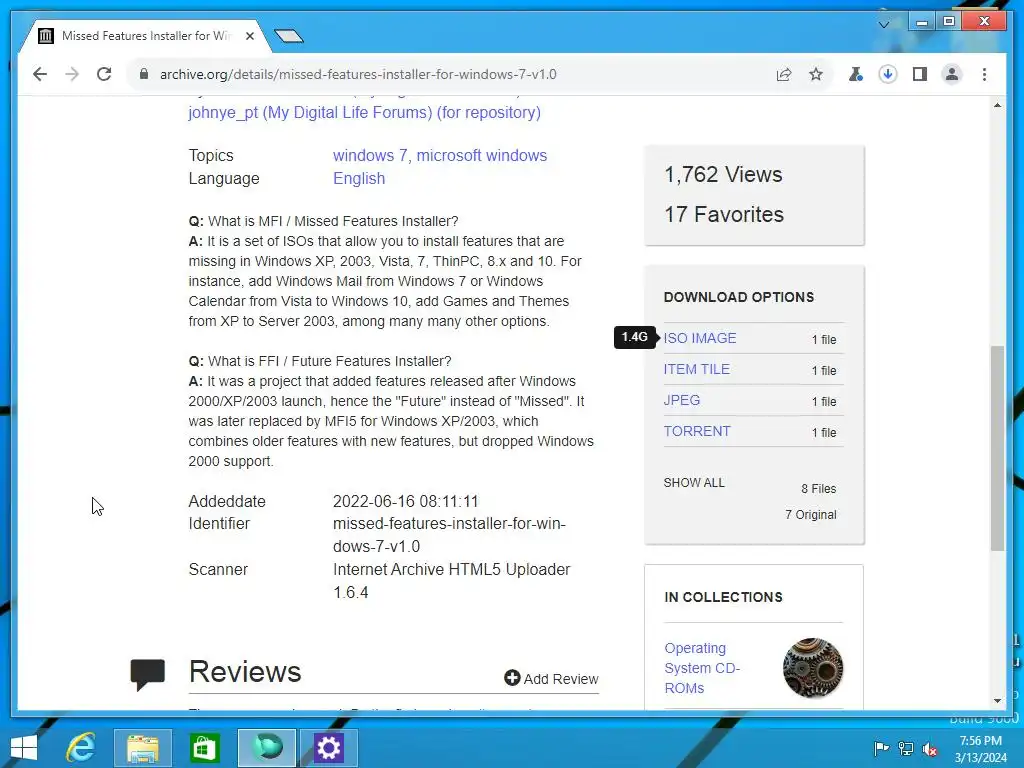Download the JPEG file
Viewport: 1024px width, 768px height.
click(x=681, y=400)
